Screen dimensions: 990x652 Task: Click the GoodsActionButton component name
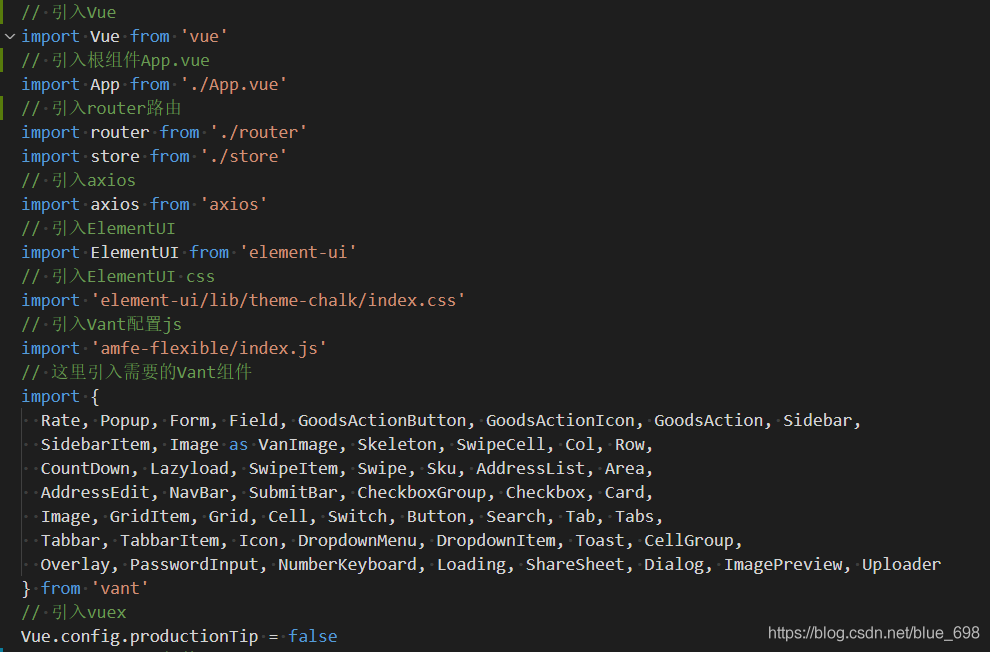tap(382, 420)
